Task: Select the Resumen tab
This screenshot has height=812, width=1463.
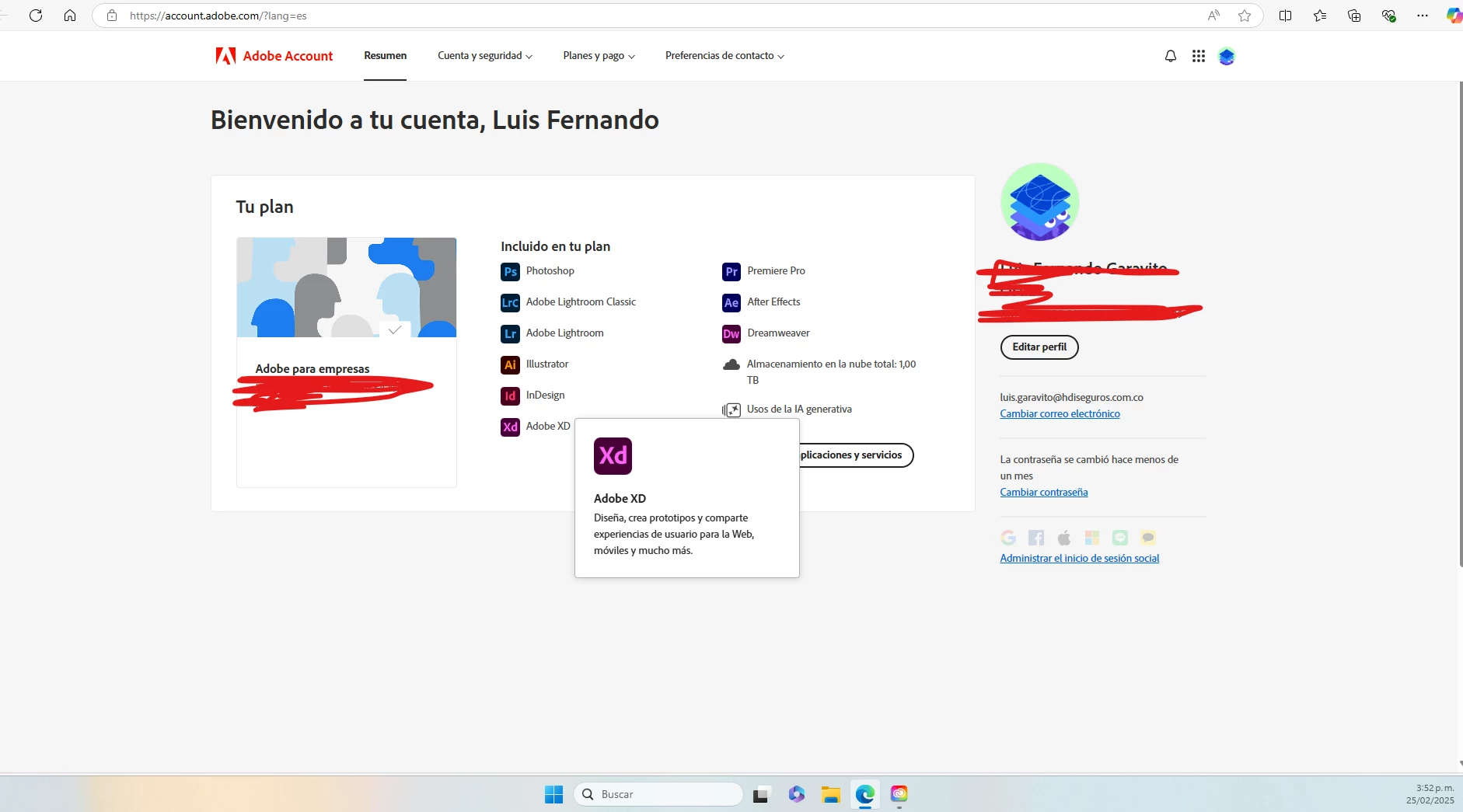Action: (386, 56)
